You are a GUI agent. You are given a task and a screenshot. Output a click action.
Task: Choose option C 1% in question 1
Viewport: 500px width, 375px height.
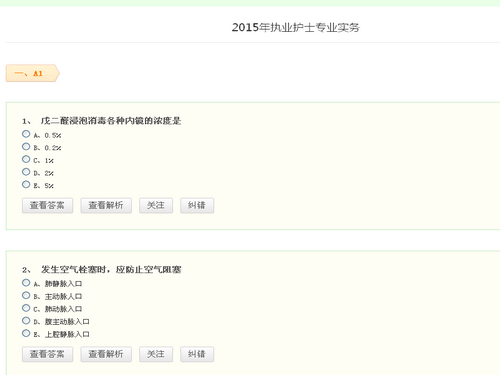tap(26, 159)
